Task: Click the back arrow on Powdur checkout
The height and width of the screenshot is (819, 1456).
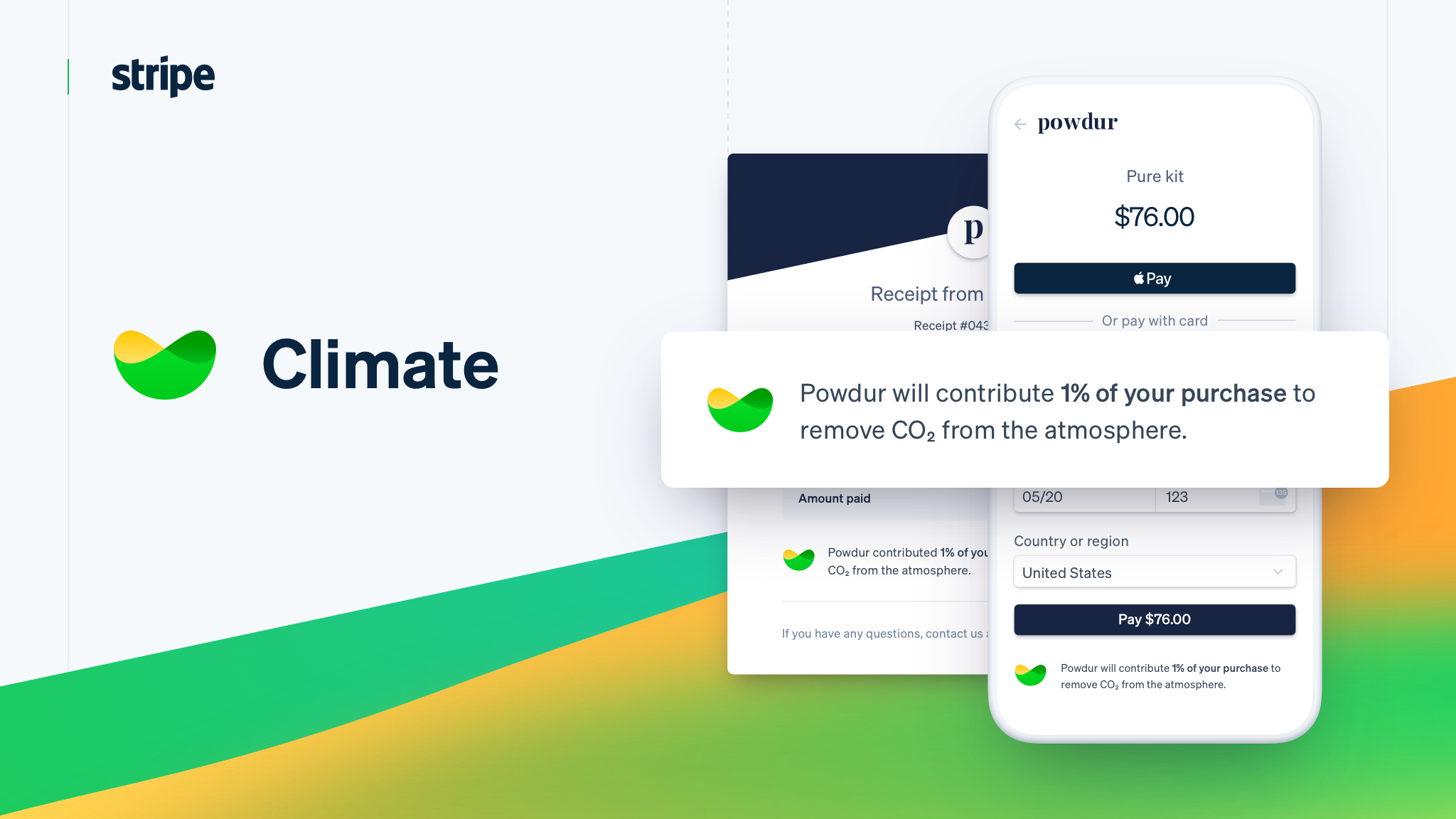Action: [x=1021, y=124]
